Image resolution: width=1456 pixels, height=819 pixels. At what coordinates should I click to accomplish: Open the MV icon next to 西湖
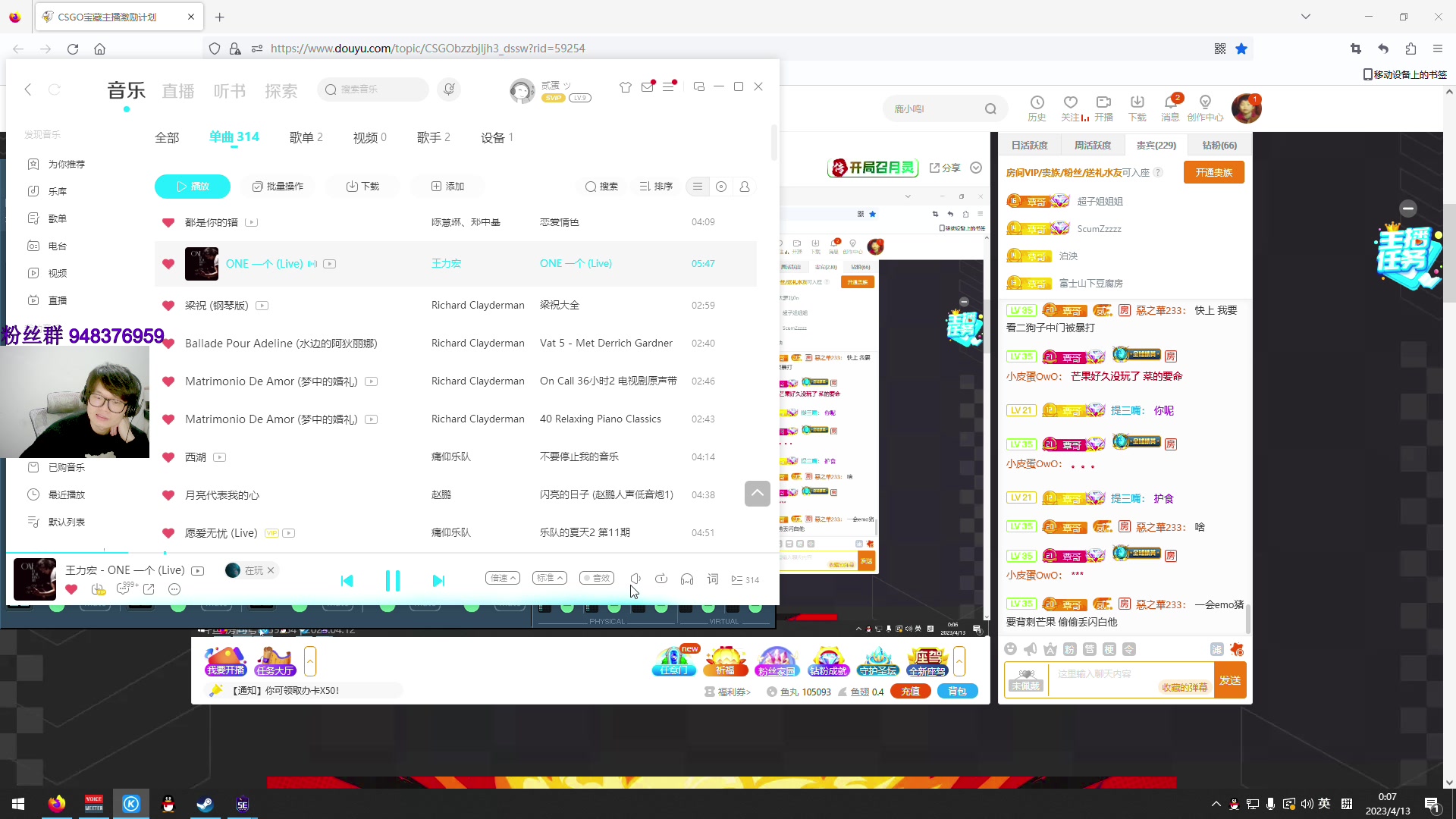pos(220,457)
